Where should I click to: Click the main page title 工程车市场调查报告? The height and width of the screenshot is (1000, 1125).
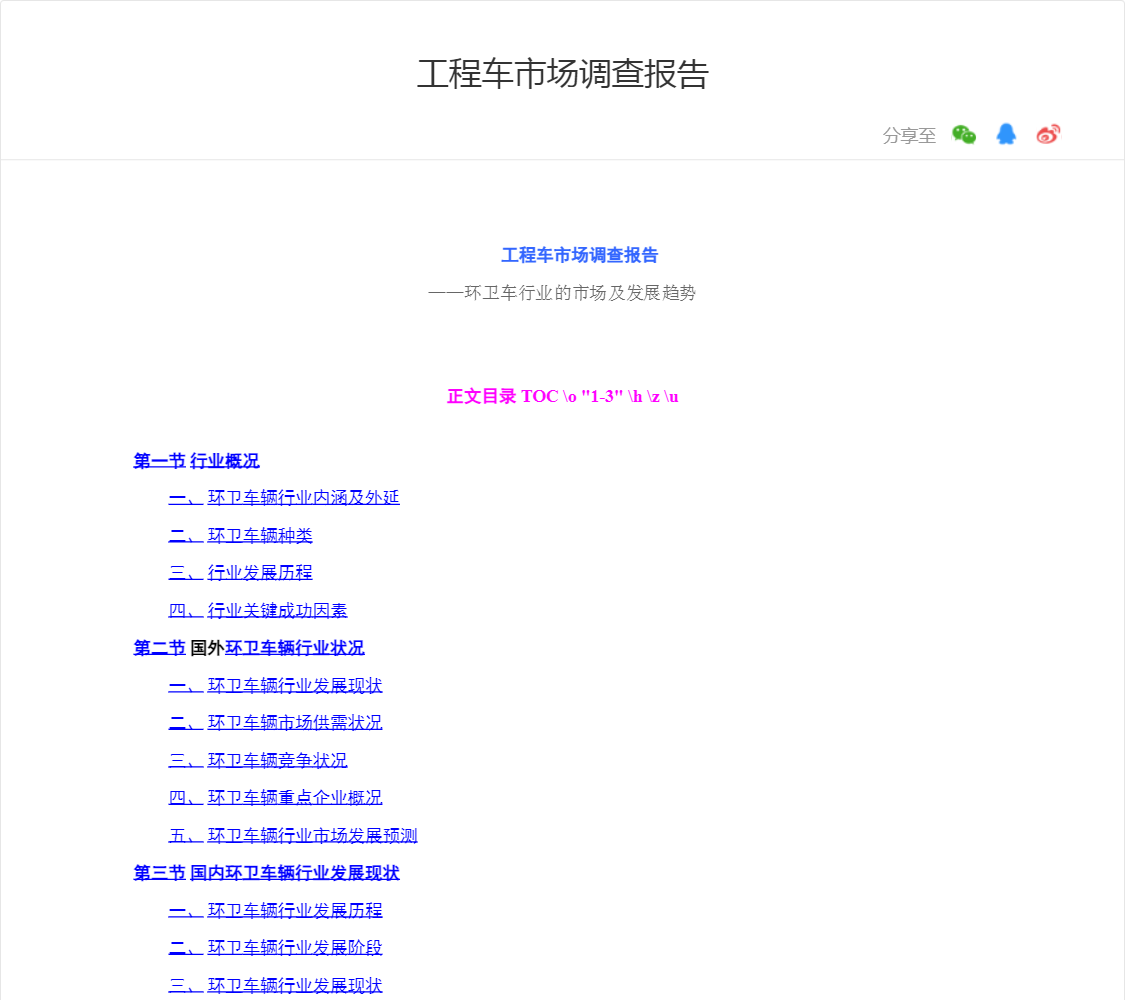pyautogui.click(x=562, y=73)
